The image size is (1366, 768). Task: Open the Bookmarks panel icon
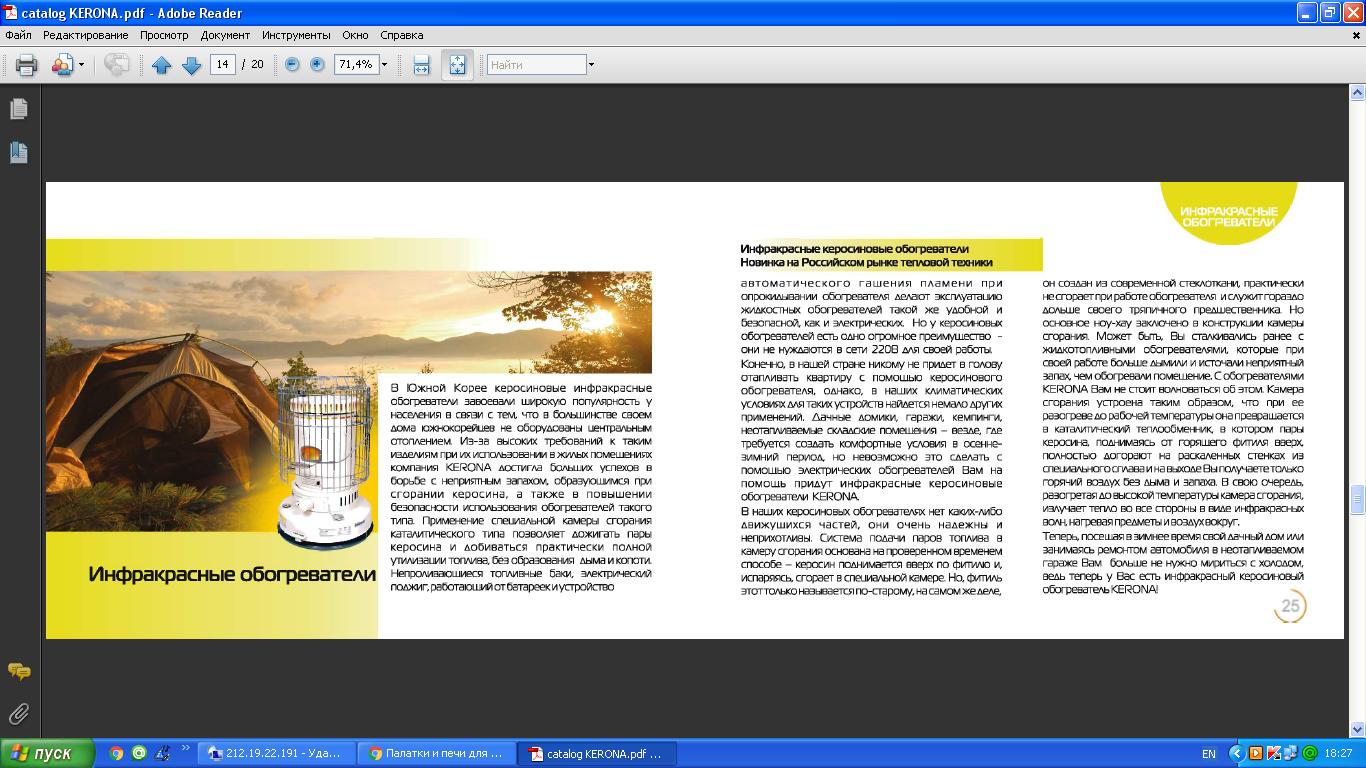coord(18,152)
